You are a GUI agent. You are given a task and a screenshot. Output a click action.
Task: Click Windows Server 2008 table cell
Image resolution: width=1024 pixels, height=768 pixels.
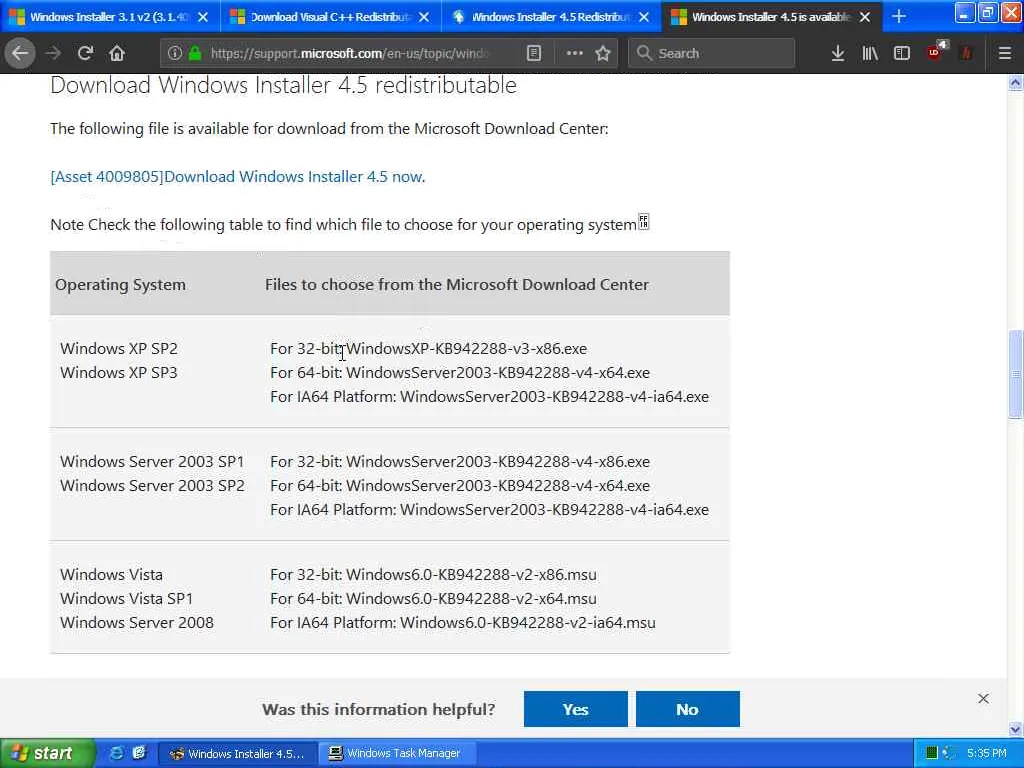(x=137, y=623)
